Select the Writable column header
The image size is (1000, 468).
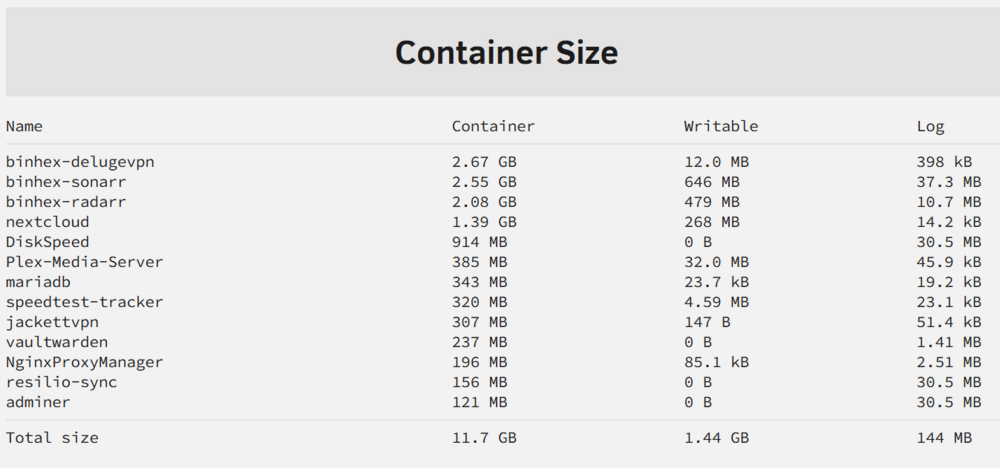pos(721,126)
